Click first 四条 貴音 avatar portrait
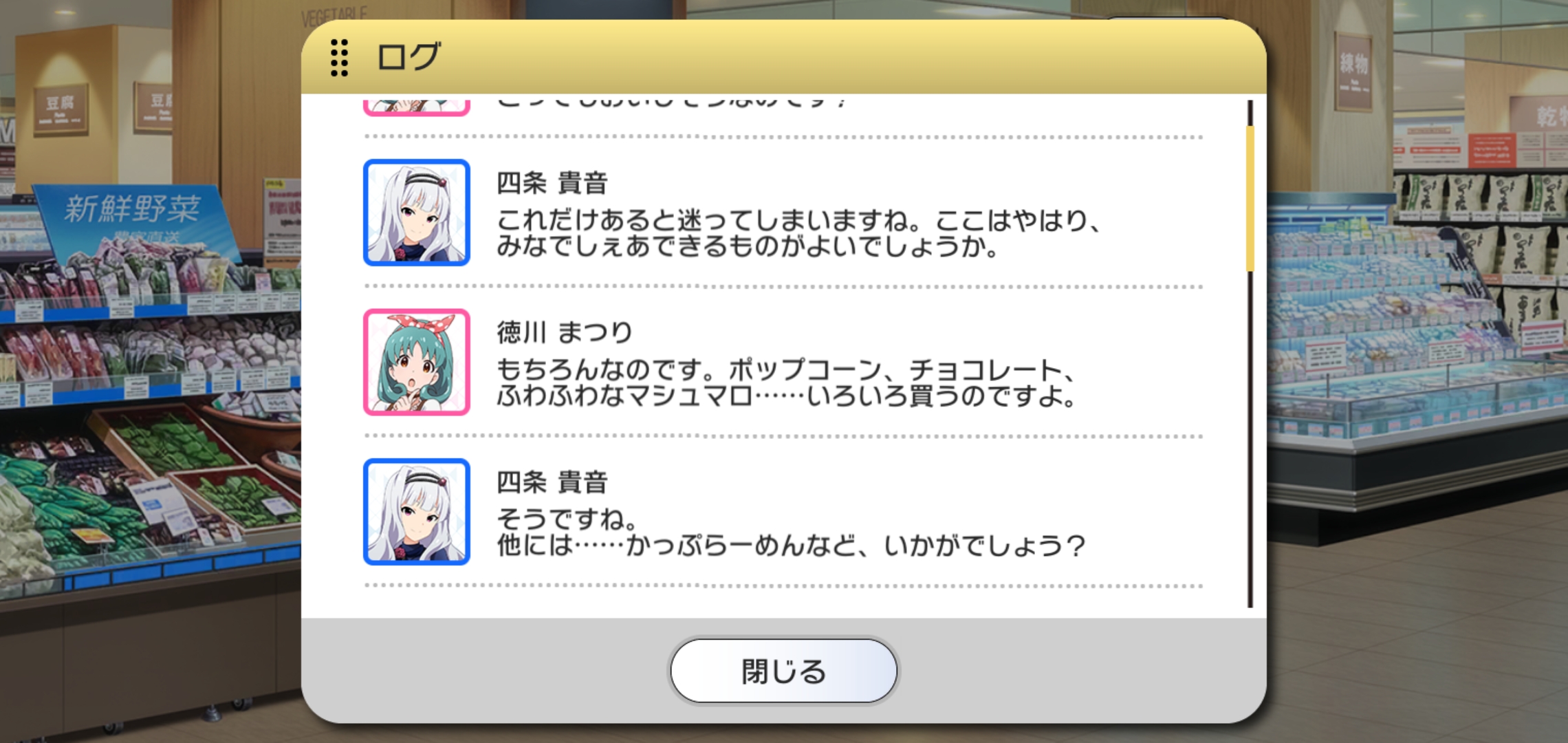This screenshot has height=743, width=1568. [x=417, y=213]
